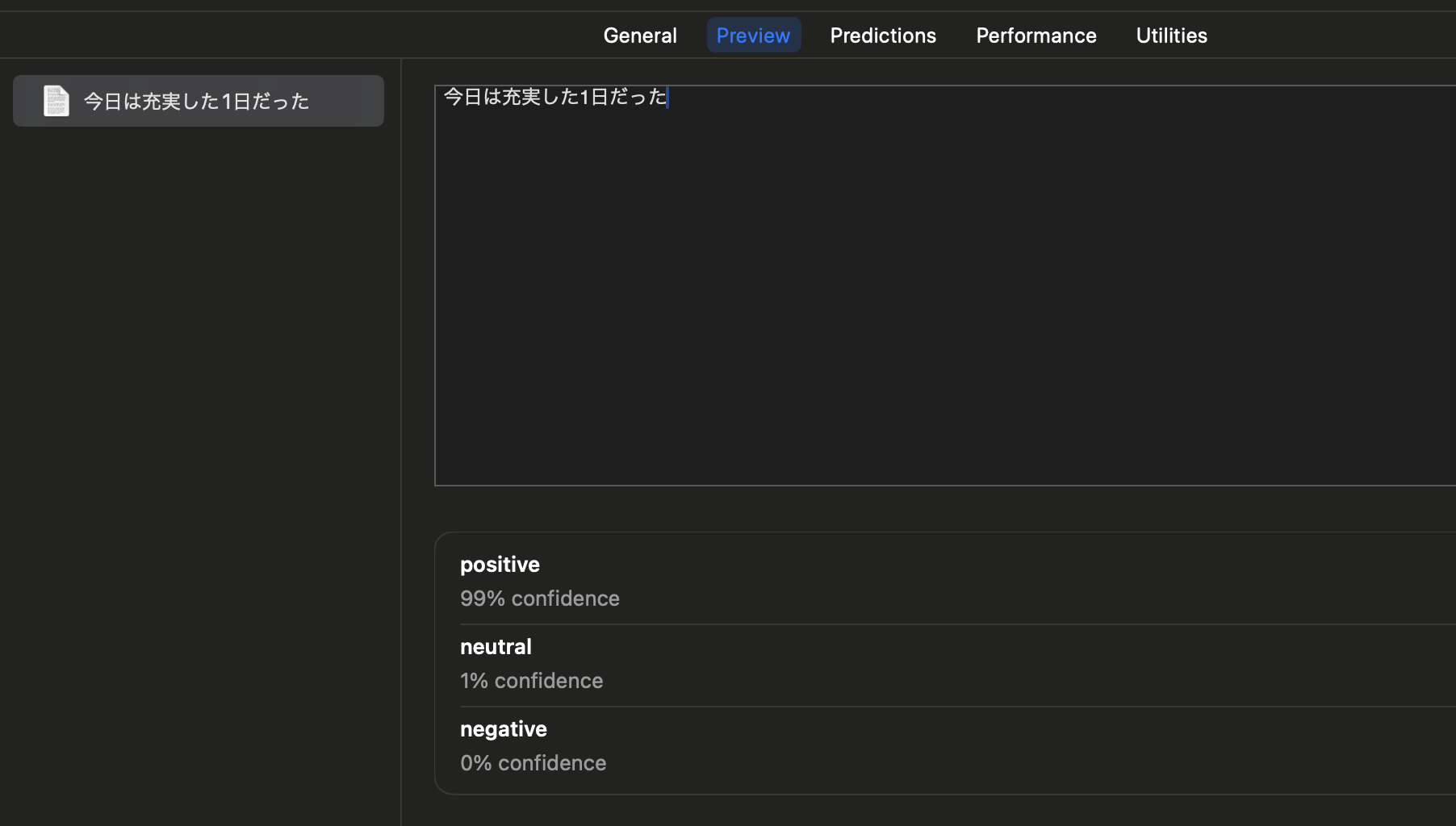This screenshot has width=1456, height=826.
Task: Click the highlighted Preview tab button
Action: coord(753,35)
